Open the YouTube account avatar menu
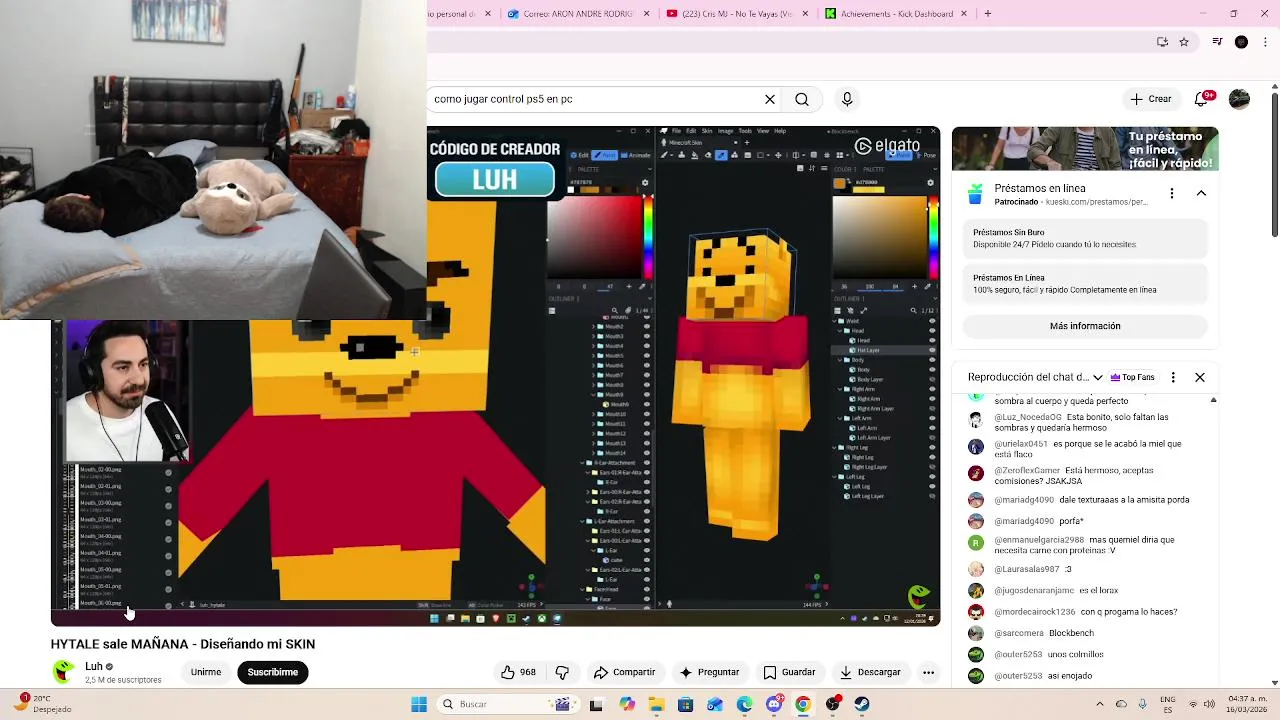Viewport: 1280px width, 720px height. 1239,99
